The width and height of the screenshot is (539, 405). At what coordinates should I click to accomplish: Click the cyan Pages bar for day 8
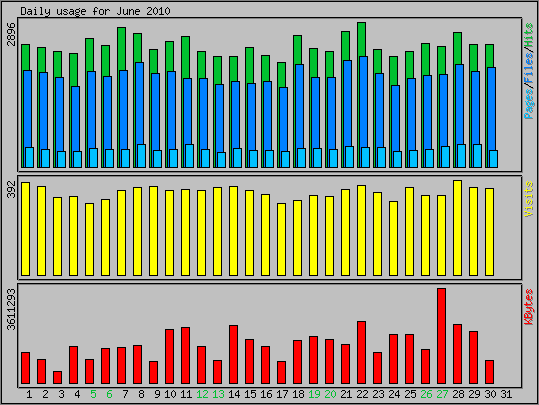point(141,156)
